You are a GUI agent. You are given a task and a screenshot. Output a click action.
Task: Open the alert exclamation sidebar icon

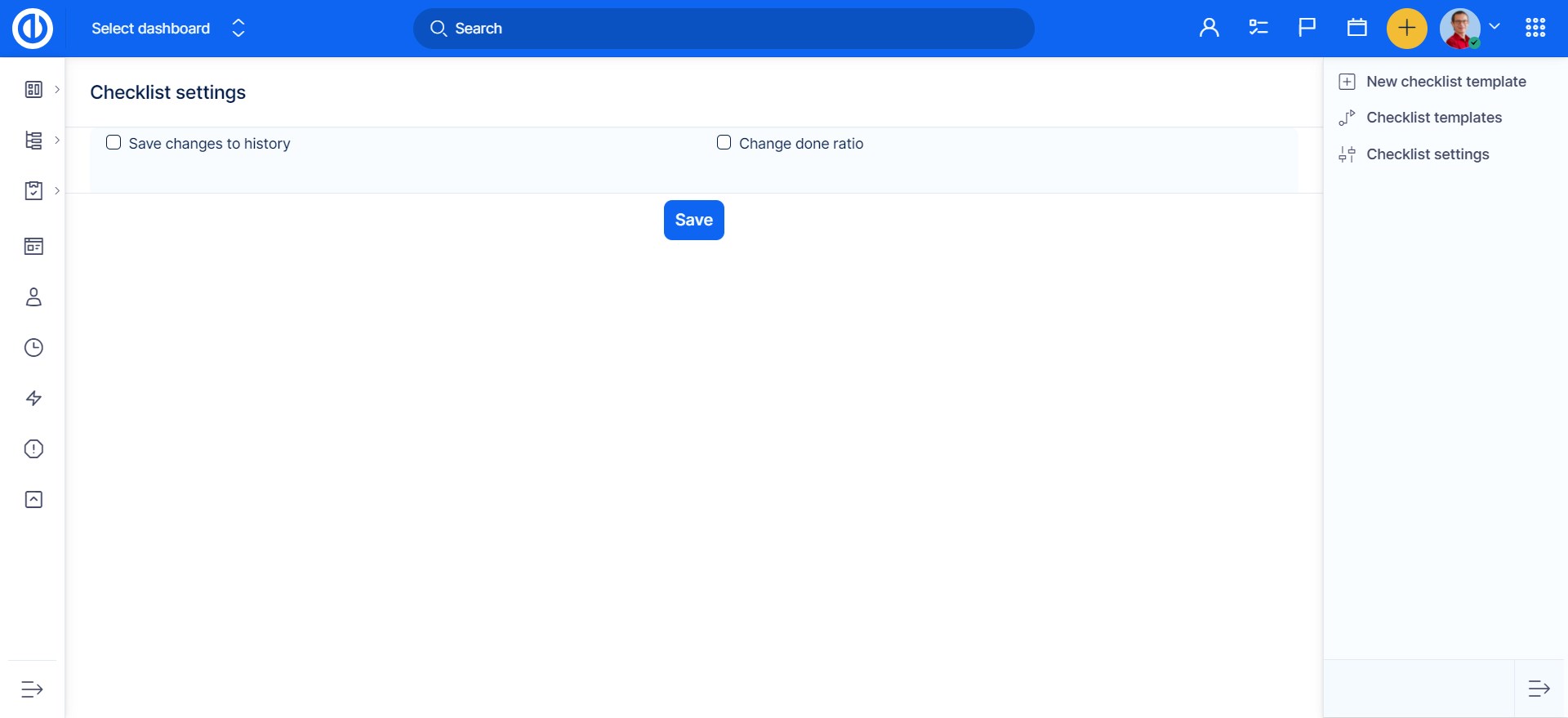(x=33, y=449)
